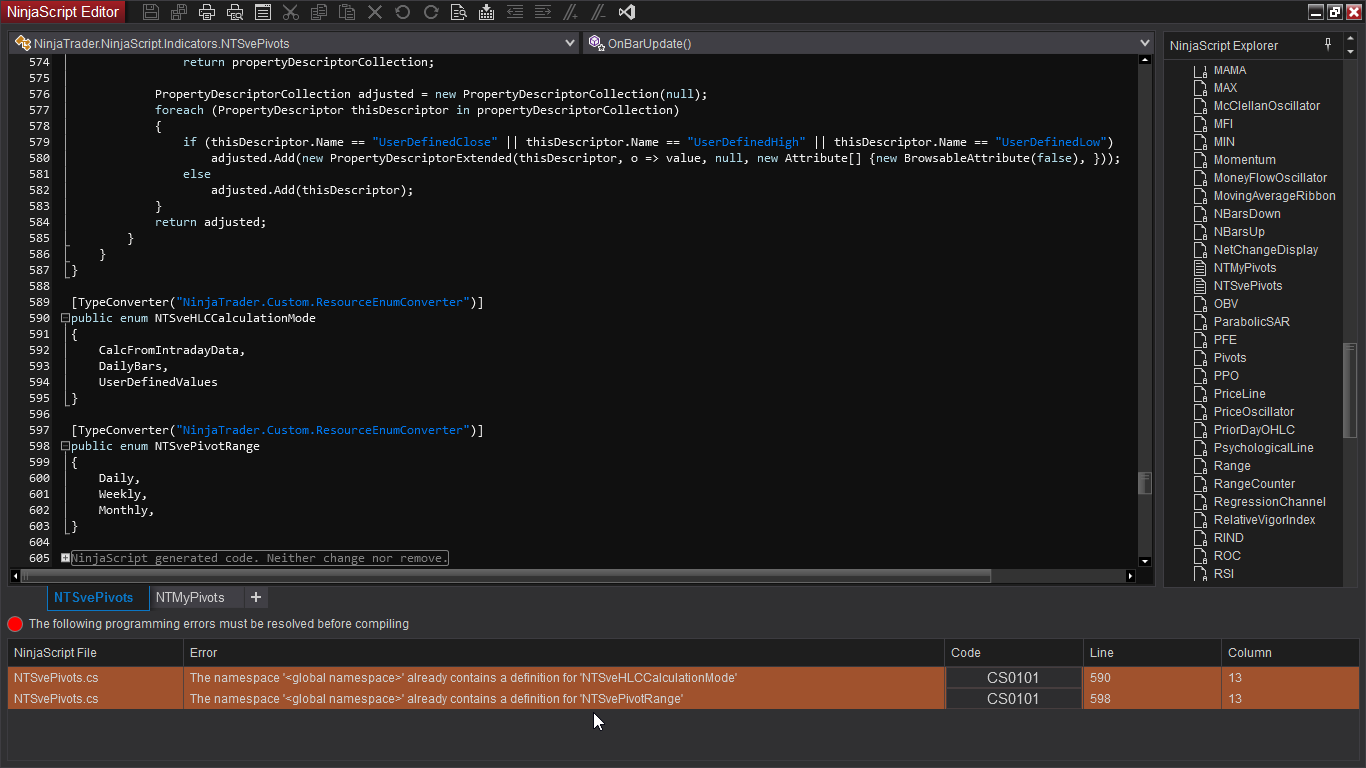Screen dimensions: 1366x768
Task: Open ParabolicSAR in NinjaScript Explorer
Action: [1251, 322]
